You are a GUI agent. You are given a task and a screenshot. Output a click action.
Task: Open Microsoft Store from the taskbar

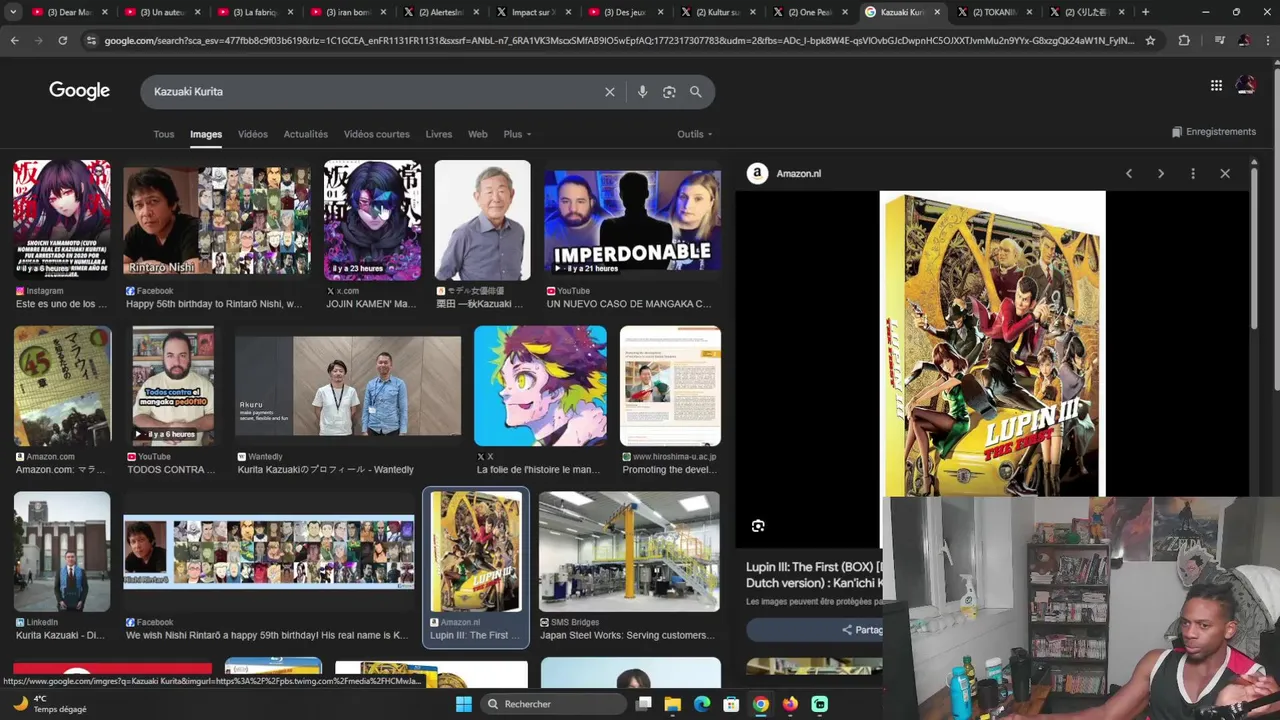click(731, 704)
